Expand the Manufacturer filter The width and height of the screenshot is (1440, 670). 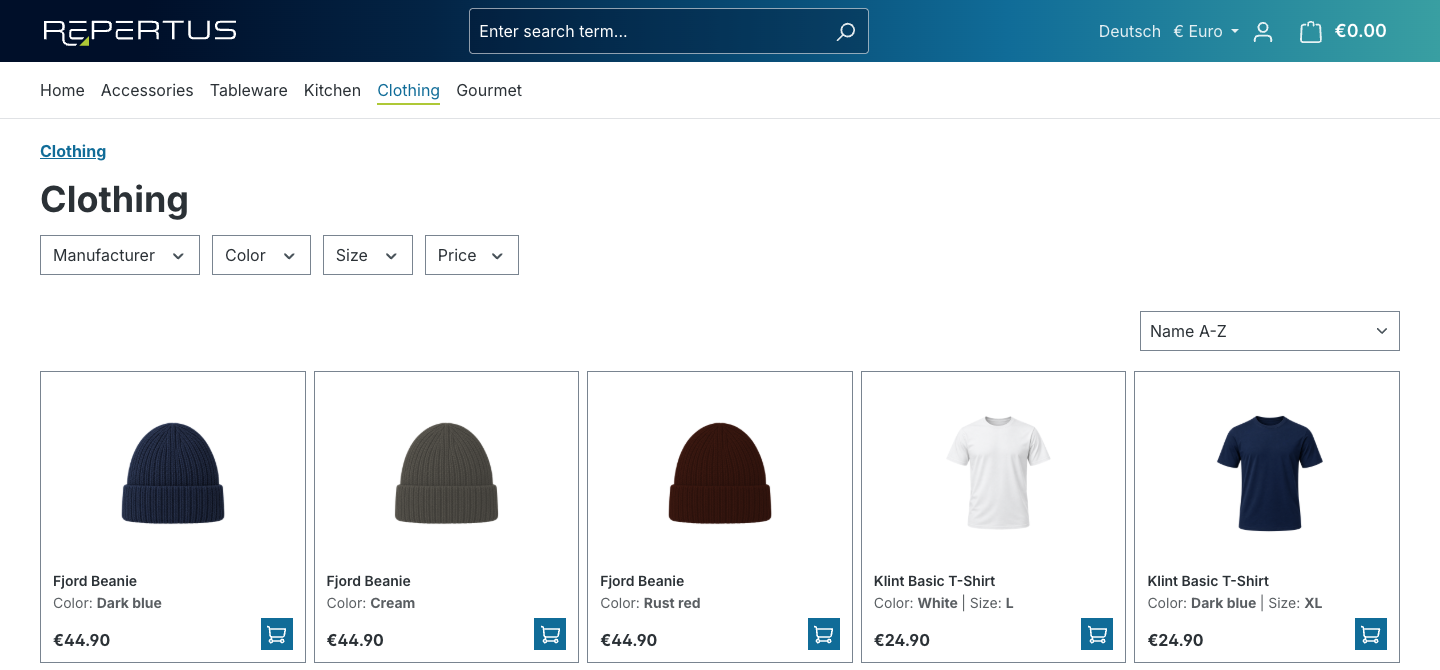click(x=120, y=255)
